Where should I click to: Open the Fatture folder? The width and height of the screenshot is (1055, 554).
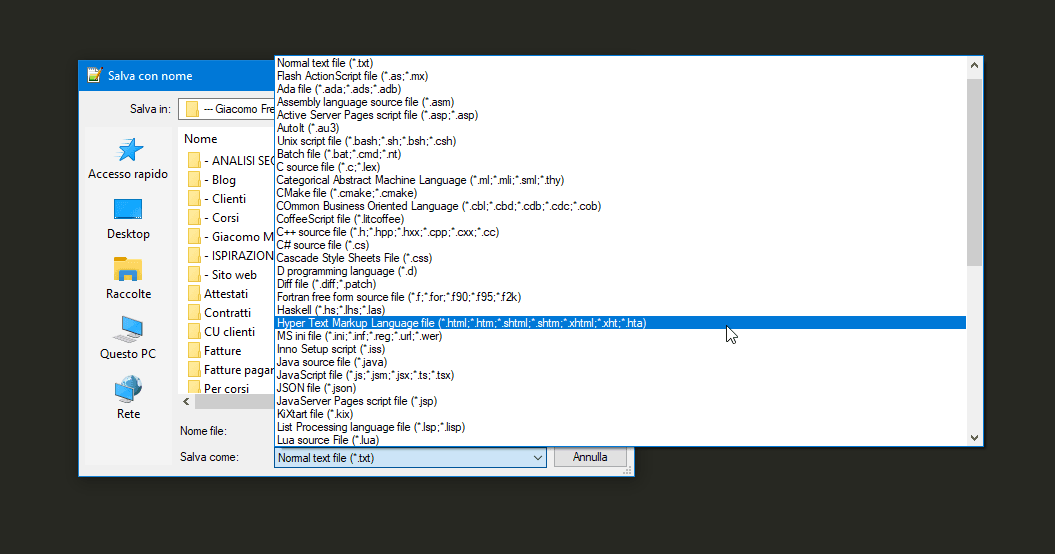[215, 351]
